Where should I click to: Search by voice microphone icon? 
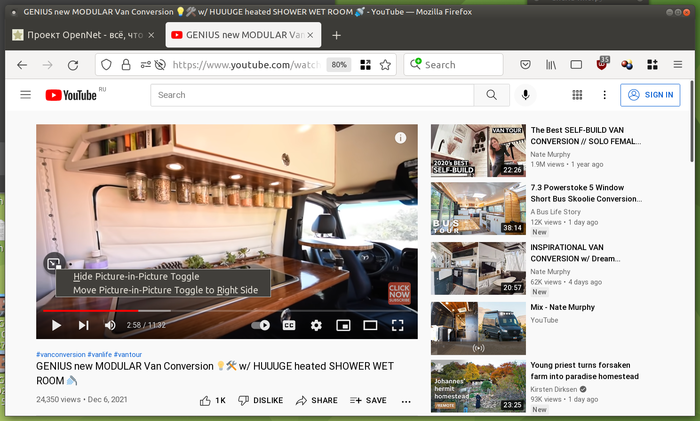pos(526,95)
